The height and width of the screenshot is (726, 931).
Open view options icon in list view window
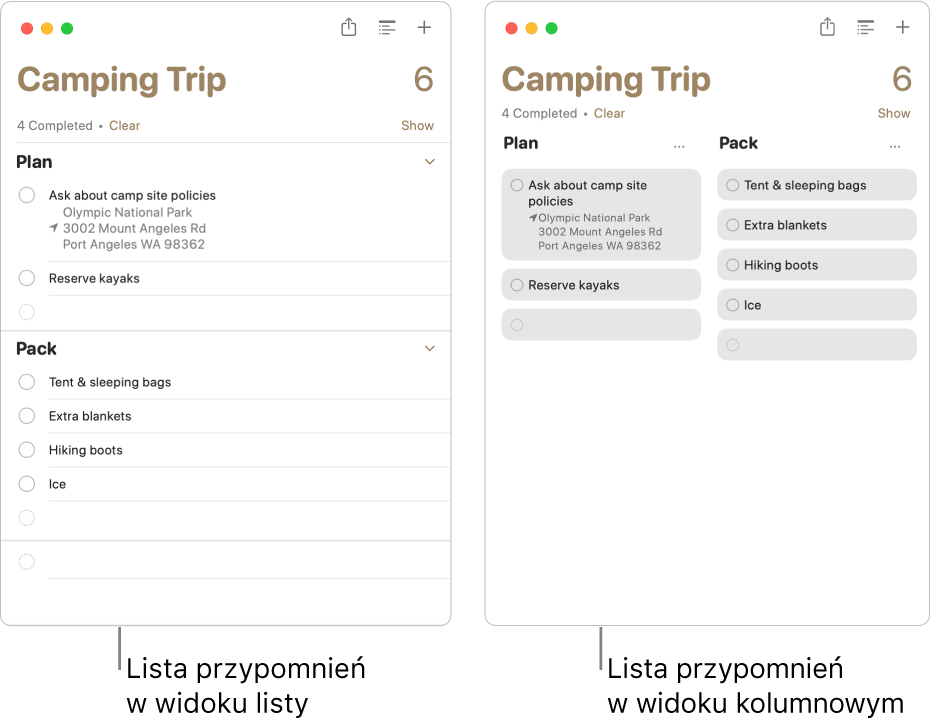point(387,28)
